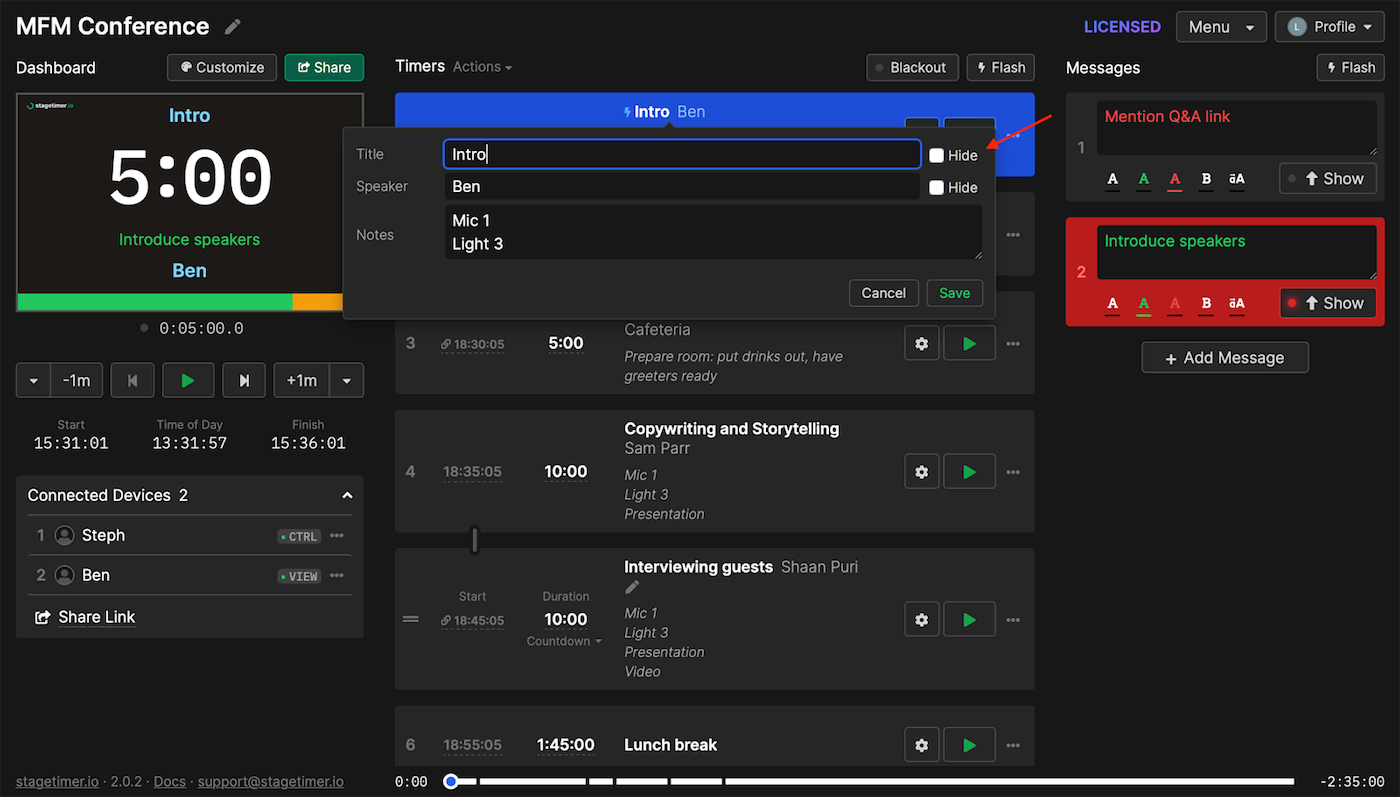Check the Hide checkbox next to Title
This screenshot has width=1400, height=797.
[x=937, y=155]
